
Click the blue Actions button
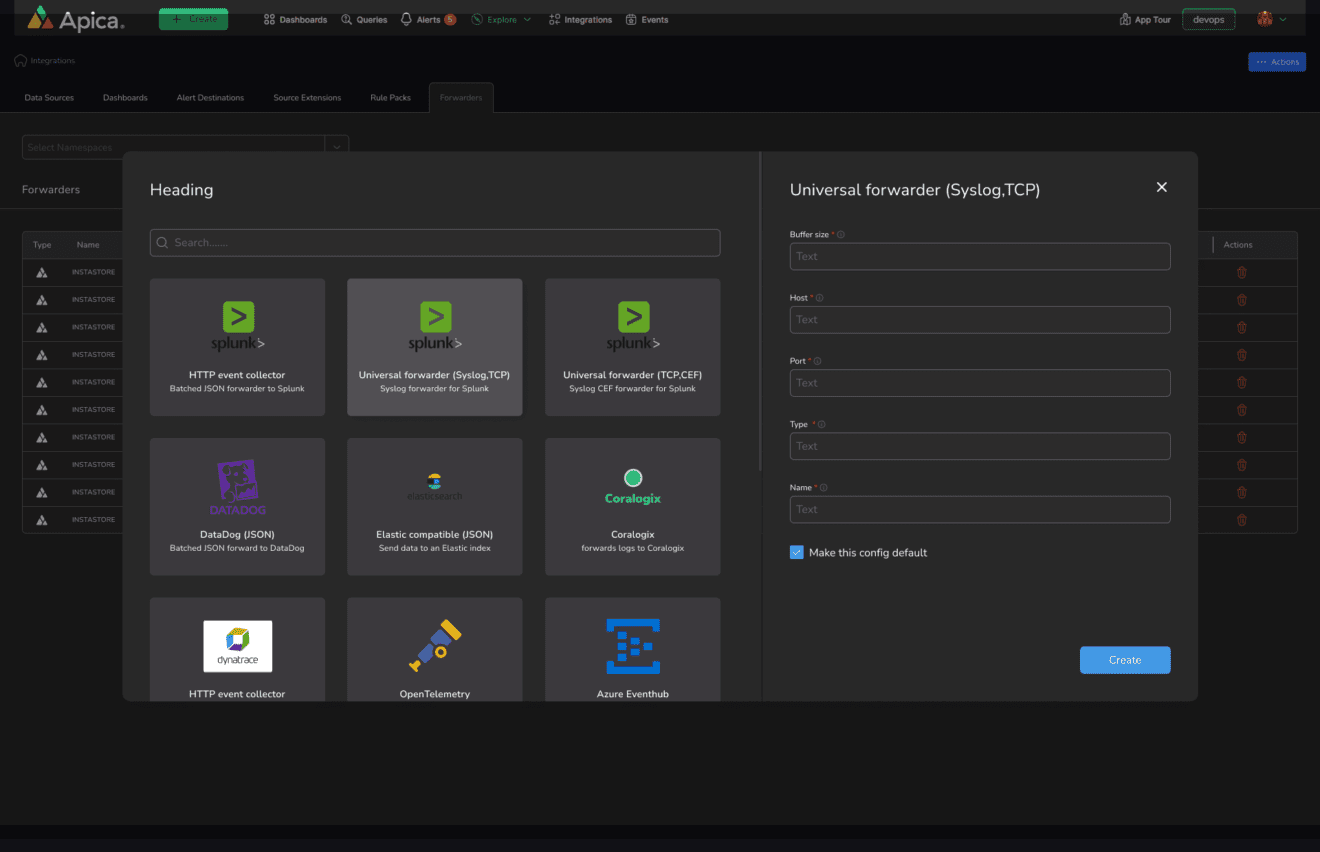pos(1277,62)
